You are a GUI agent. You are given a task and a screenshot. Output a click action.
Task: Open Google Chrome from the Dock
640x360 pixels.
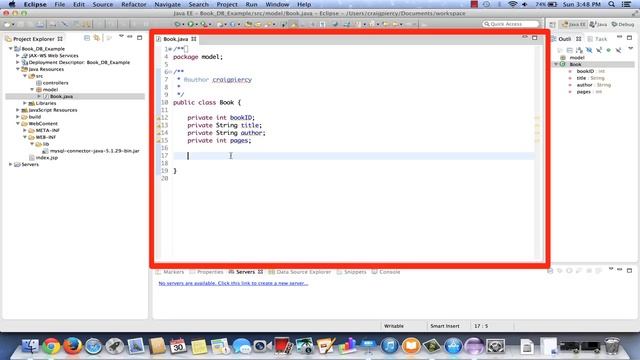click(51, 347)
